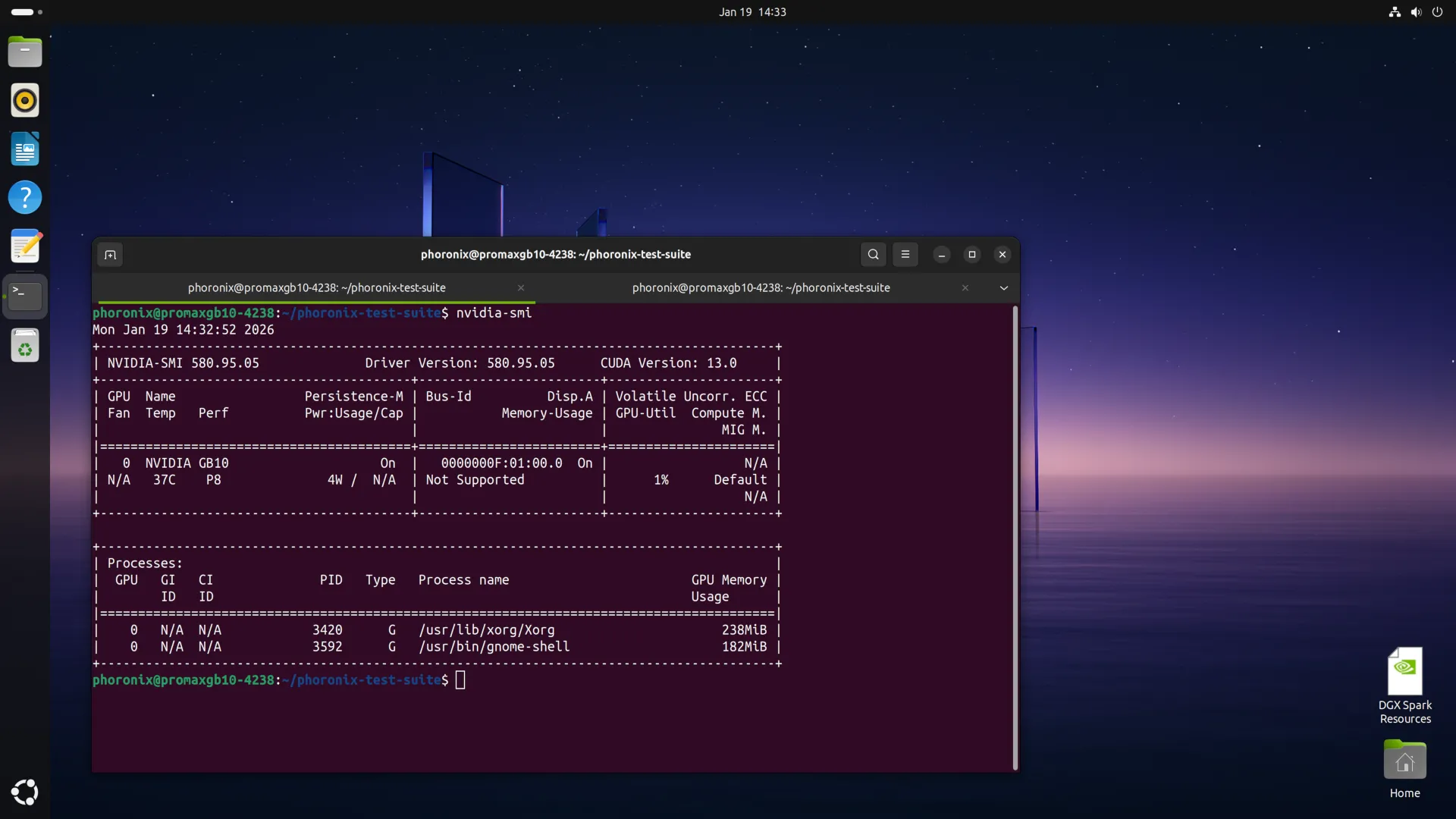This screenshot has width=1456, height=819.
Task: Open the Trash from the dock
Action: (25, 346)
